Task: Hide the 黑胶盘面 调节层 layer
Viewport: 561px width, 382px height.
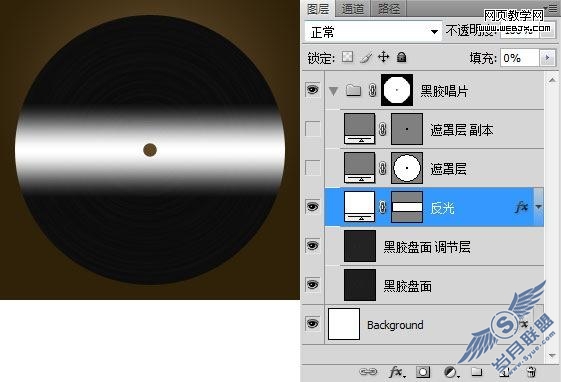Action: coord(312,246)
